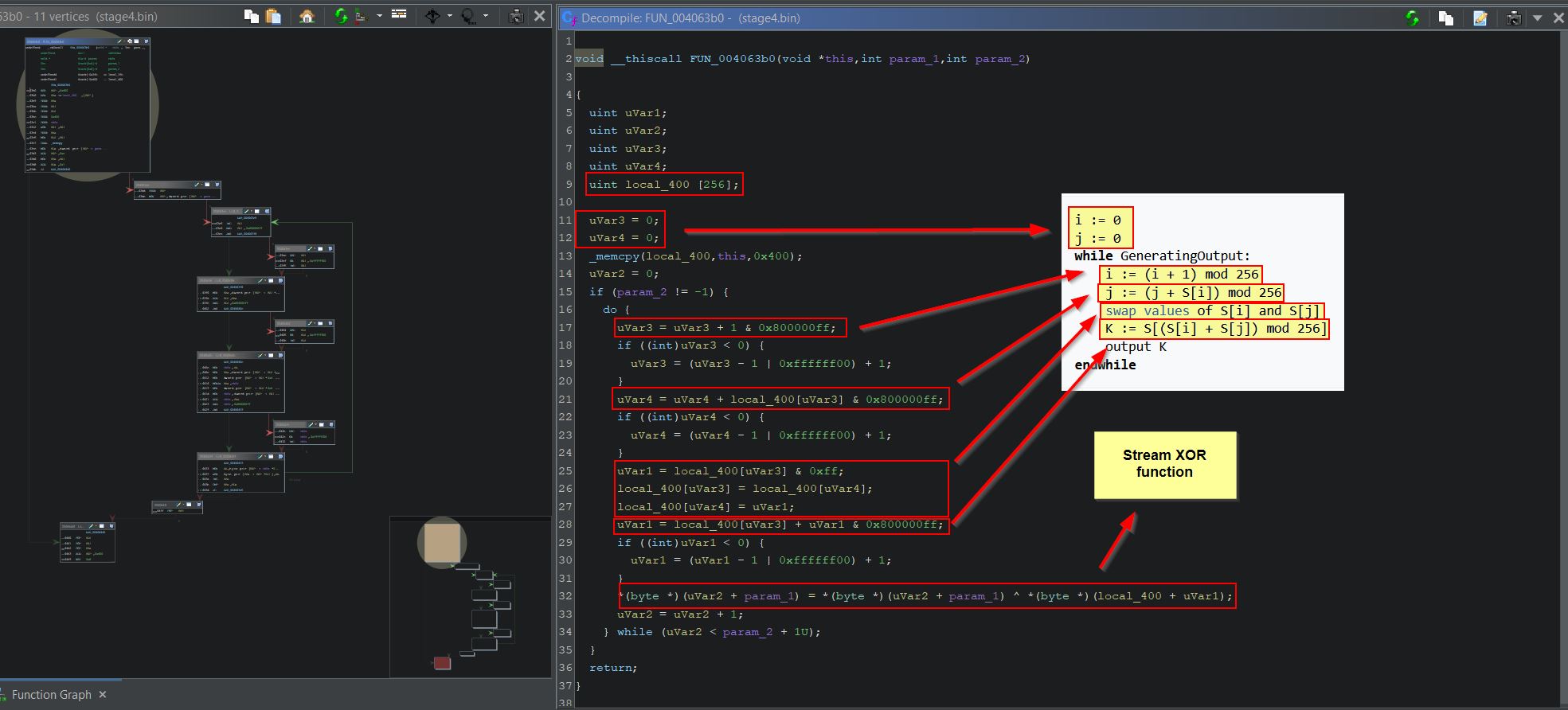Click 'local_400[uVar4] = uVar1;' line

706,507
